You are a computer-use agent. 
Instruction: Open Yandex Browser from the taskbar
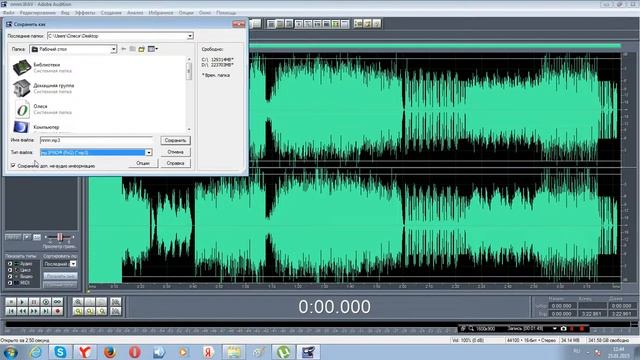85,352
